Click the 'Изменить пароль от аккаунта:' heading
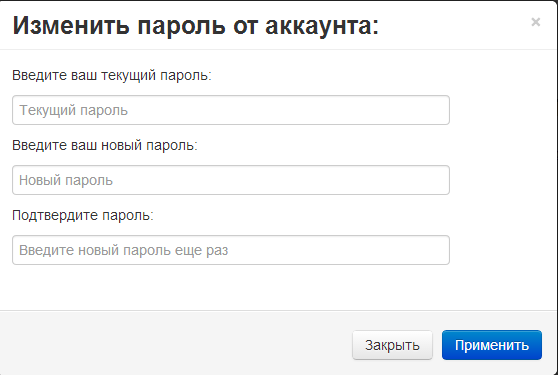Screen dimensions: 558x375 [x=196, y=26]
